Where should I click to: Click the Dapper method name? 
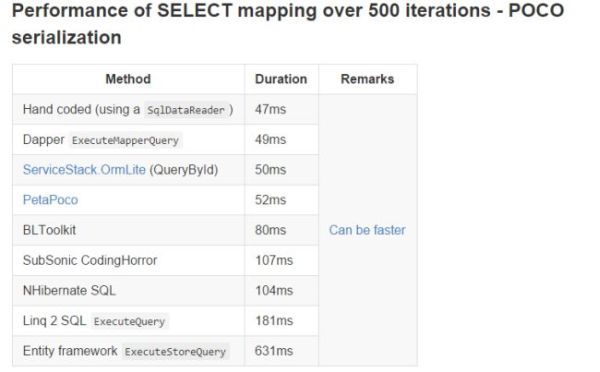(x=44, y=140)
